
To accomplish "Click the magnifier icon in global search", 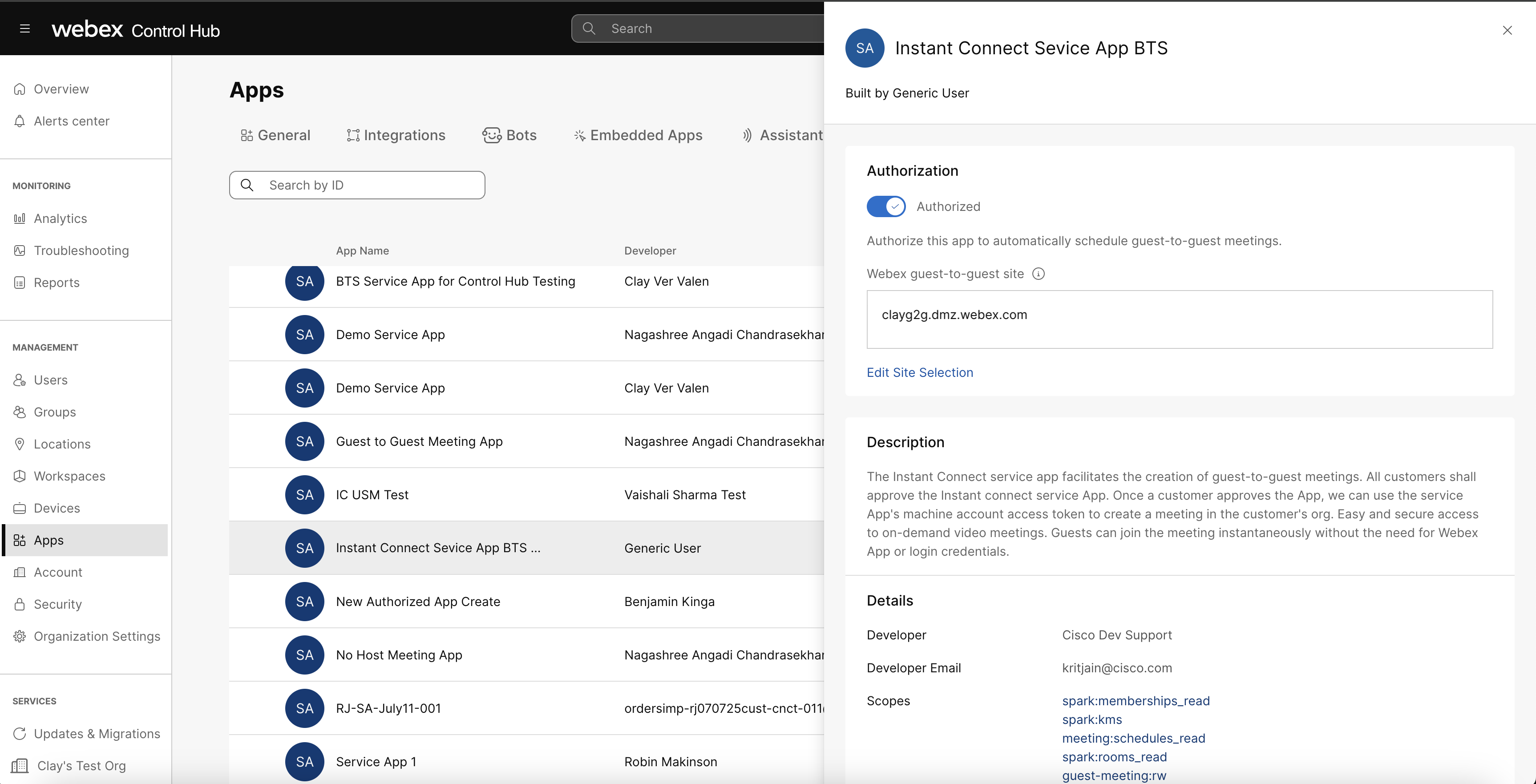I will tap(589, 28).
